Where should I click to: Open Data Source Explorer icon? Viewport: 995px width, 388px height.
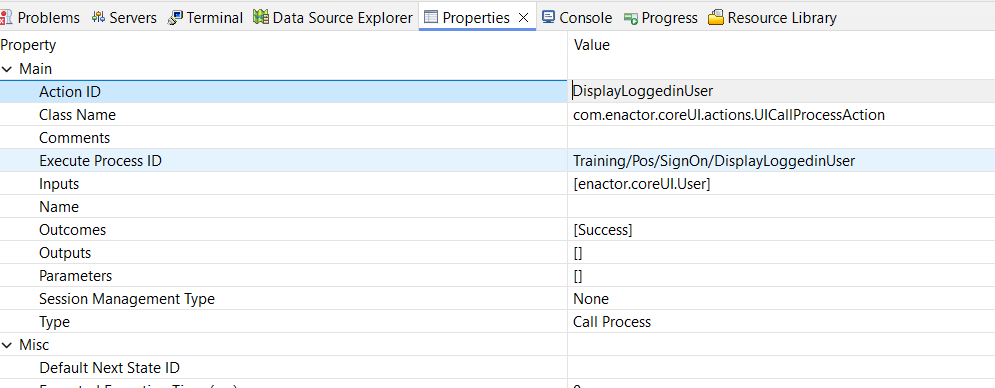[261, 18]
